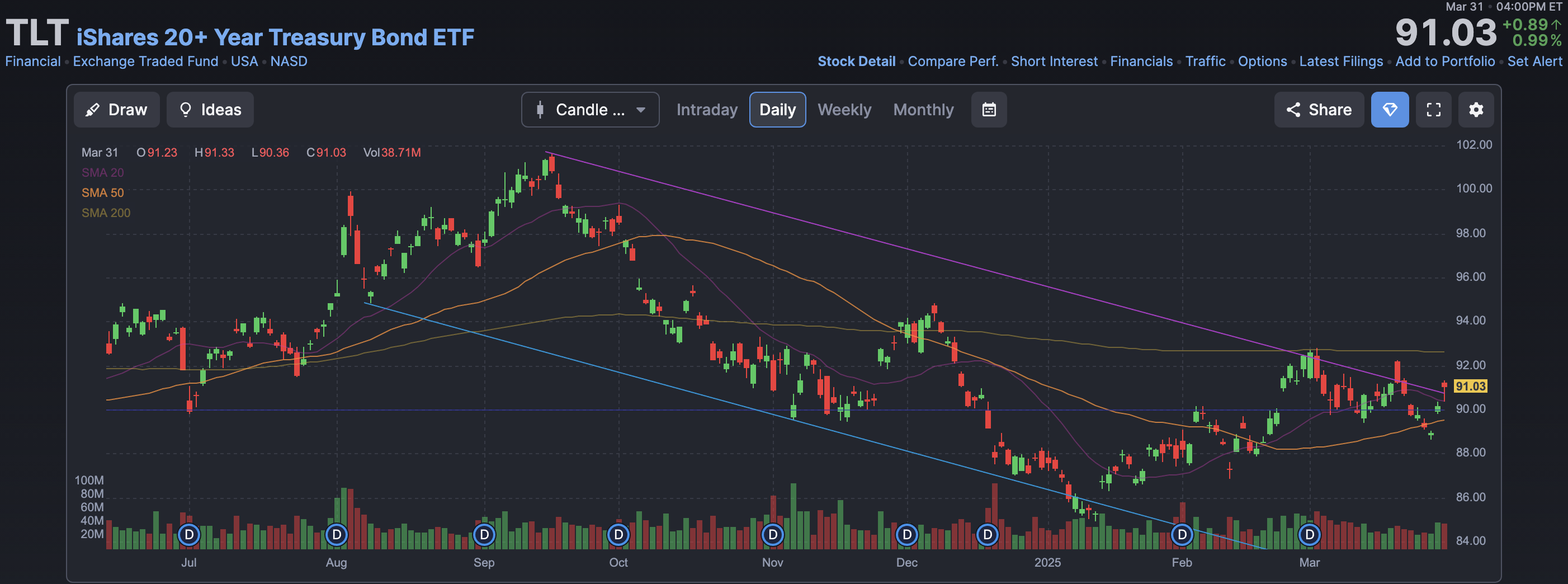Screen dimensions: 1568x584
Task: Share the chart
Action: (1319, 110)
